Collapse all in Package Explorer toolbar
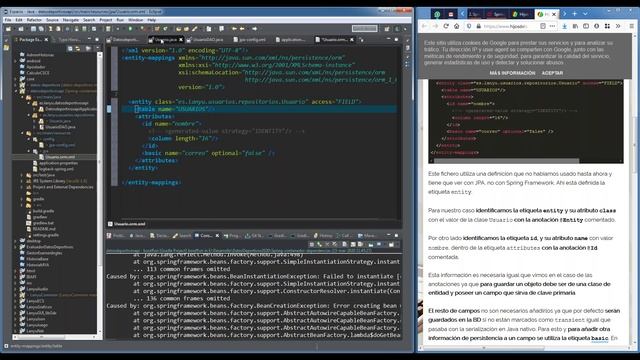The image size is (640, 360). click(70, 49)
